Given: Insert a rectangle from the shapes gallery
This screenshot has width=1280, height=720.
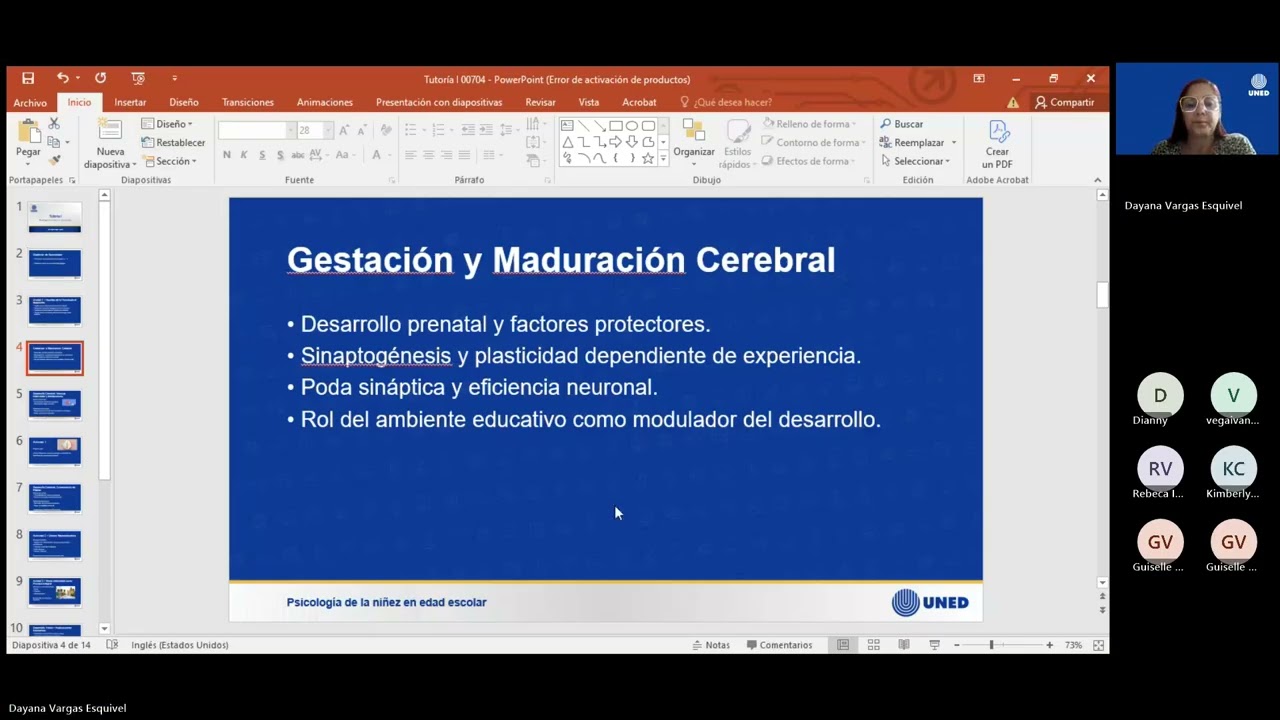Looking at the screenshot, I should point(616,126).
